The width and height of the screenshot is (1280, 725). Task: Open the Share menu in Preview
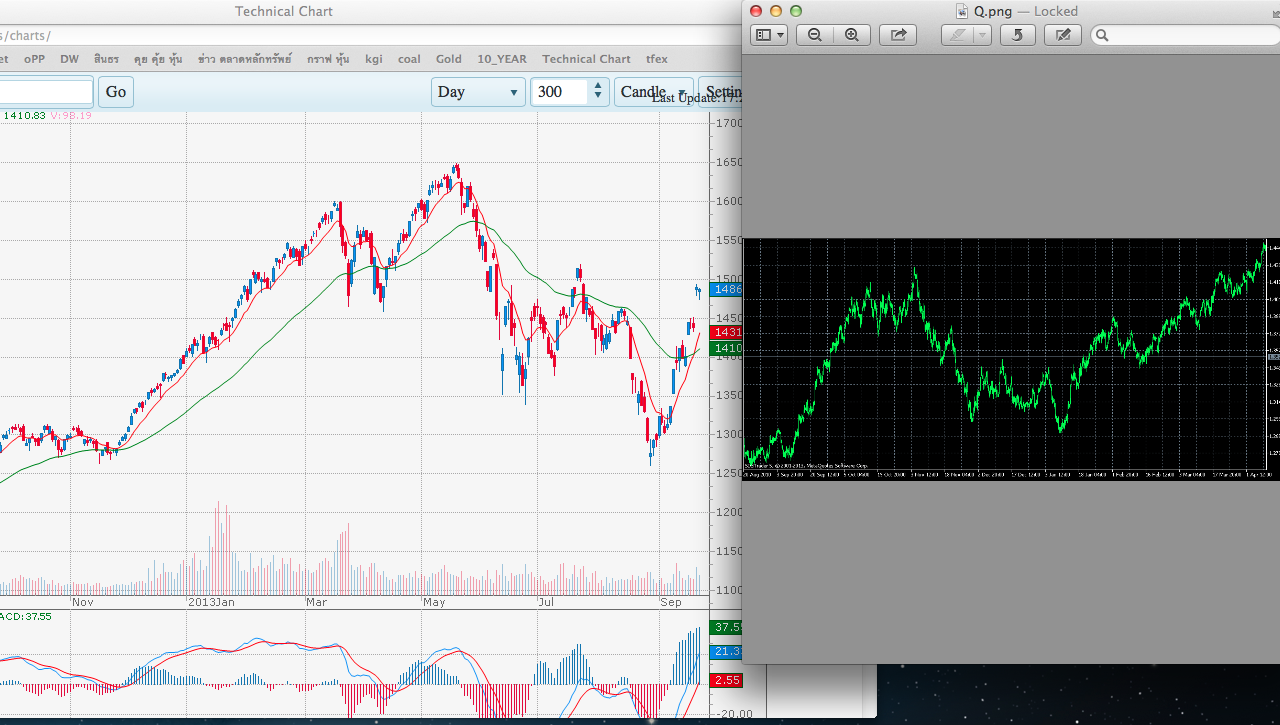(x=898, y=35)
